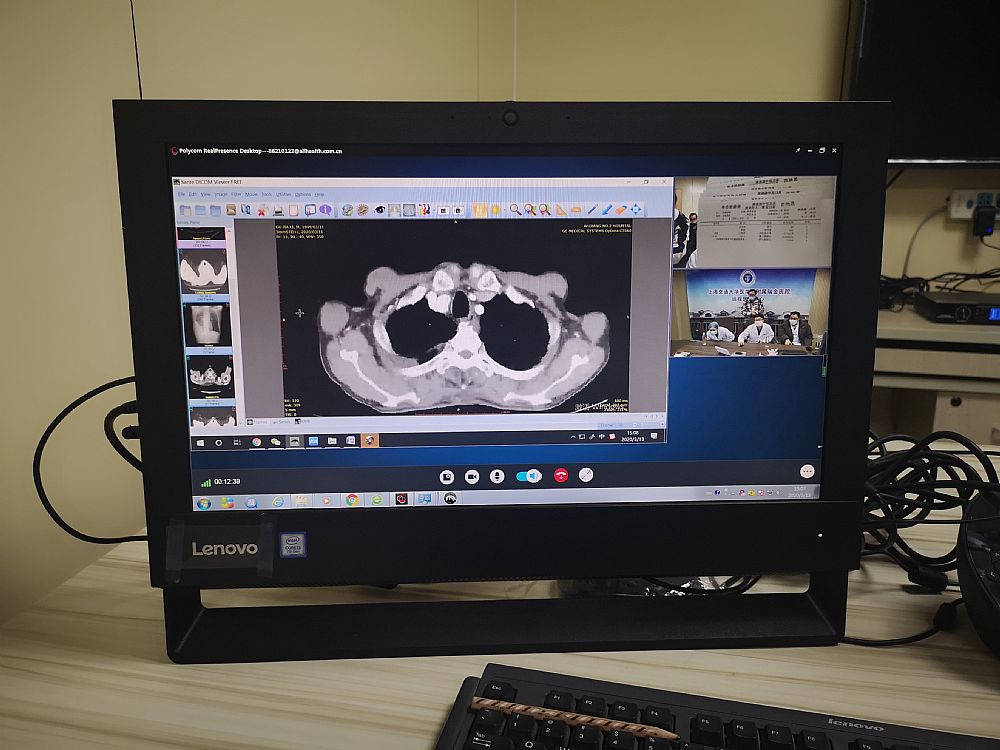Viewport: 1000px width, 750px height.
Task: Click the gear settings icon in toolbar
Action: [363, 209]
